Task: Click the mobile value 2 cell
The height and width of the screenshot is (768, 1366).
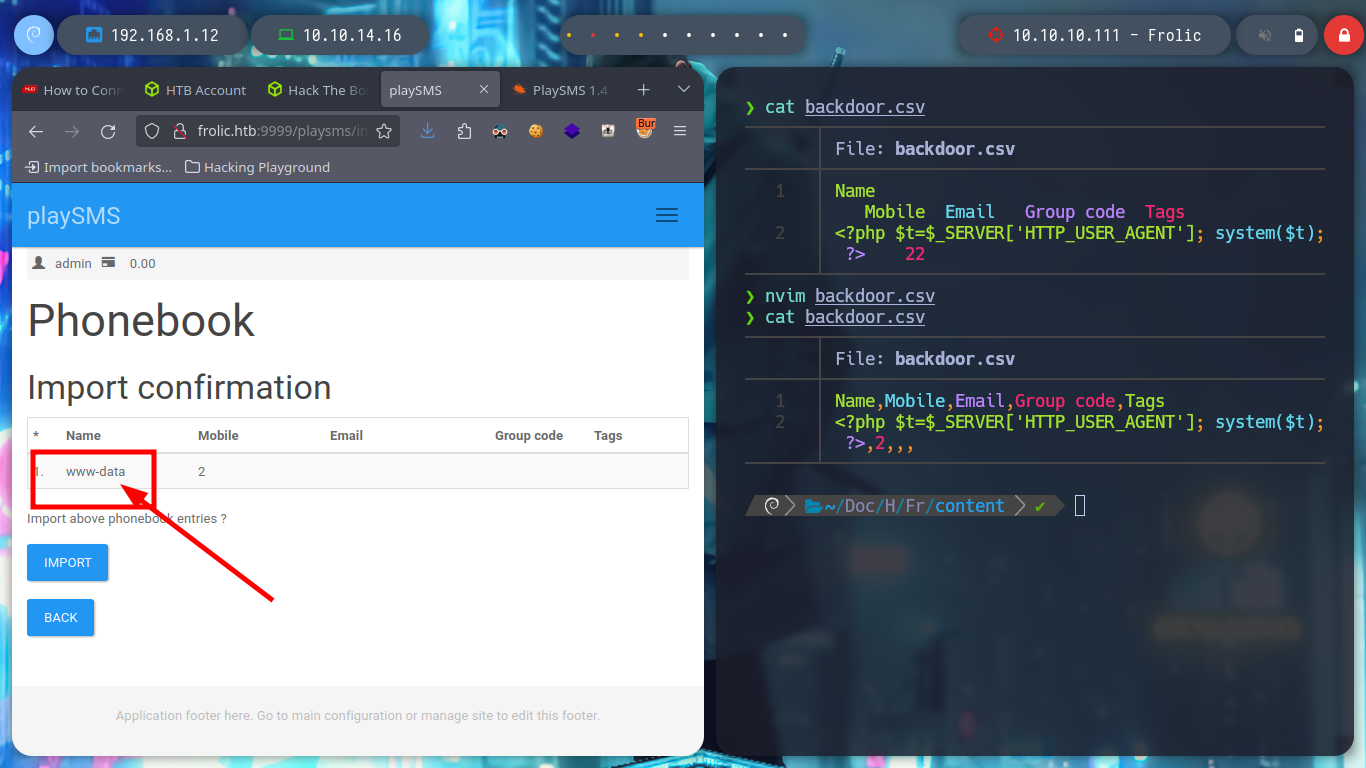Action: pyautogui.click(x=201, y=471)
